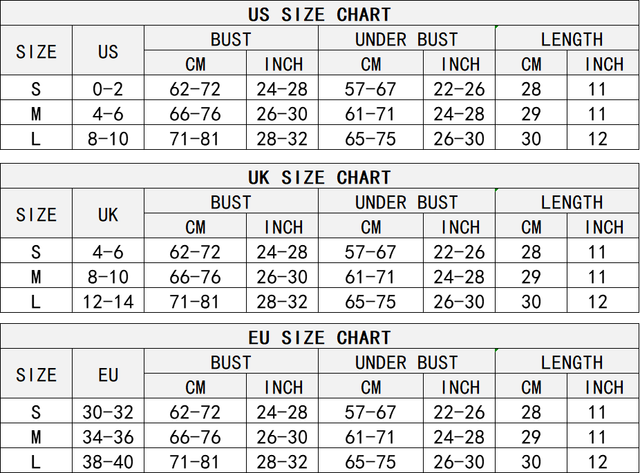Click the 38-40 EU size cell
640x473 pixels.
(108, 461)
